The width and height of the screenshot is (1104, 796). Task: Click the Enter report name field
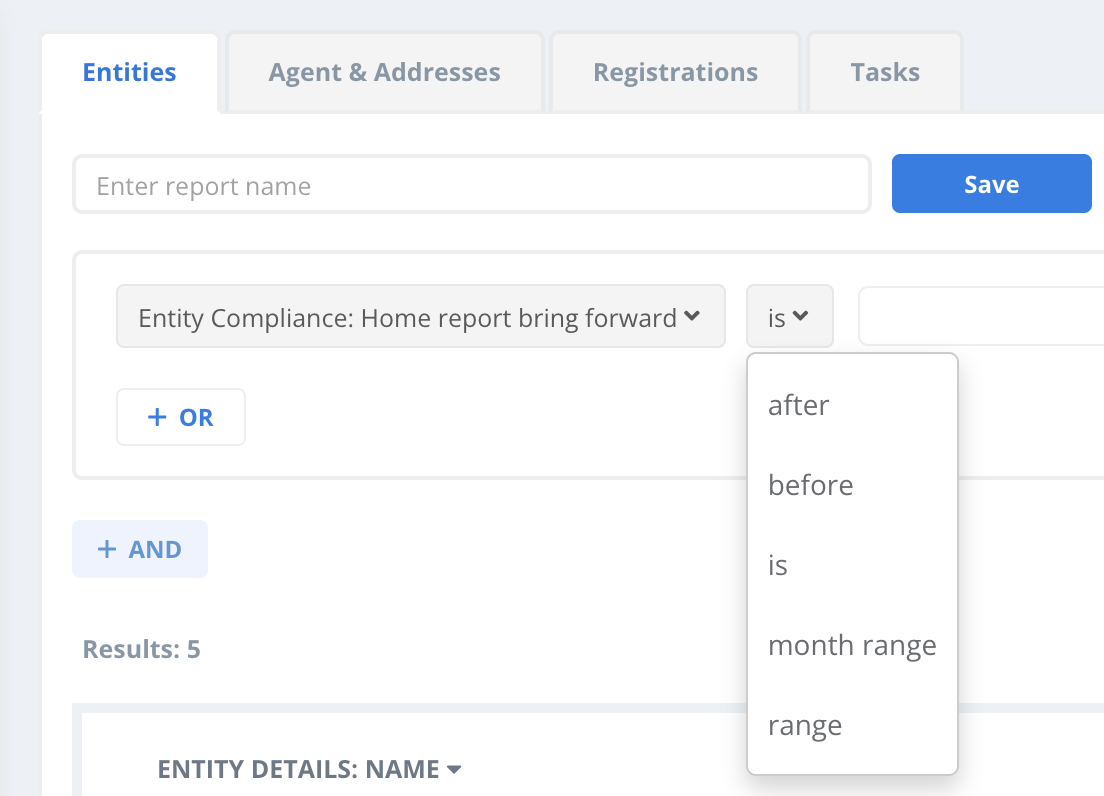coord(471,185)
